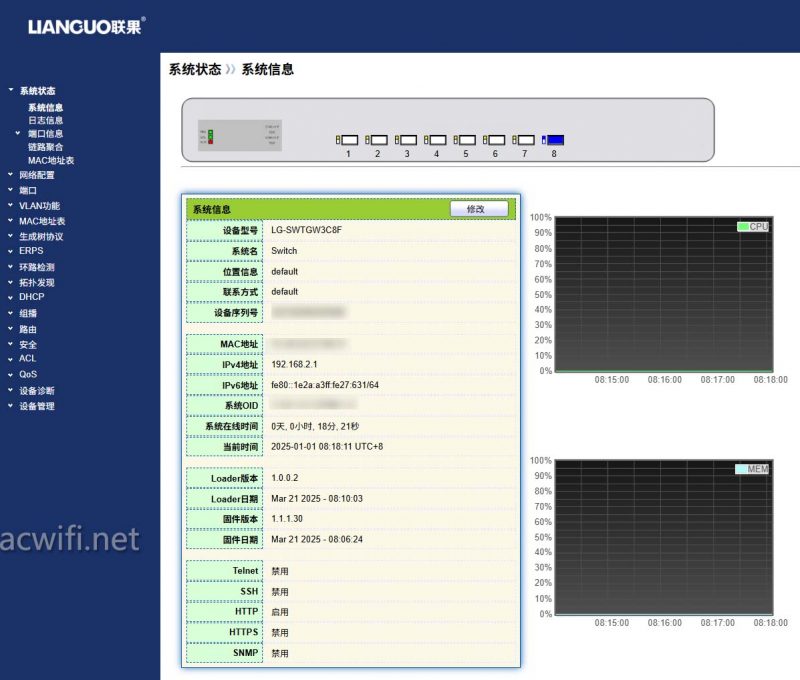Screen dimensions: 800x680
Task: Expand the 设备管理 sidebar section
Action: (40, 407)
